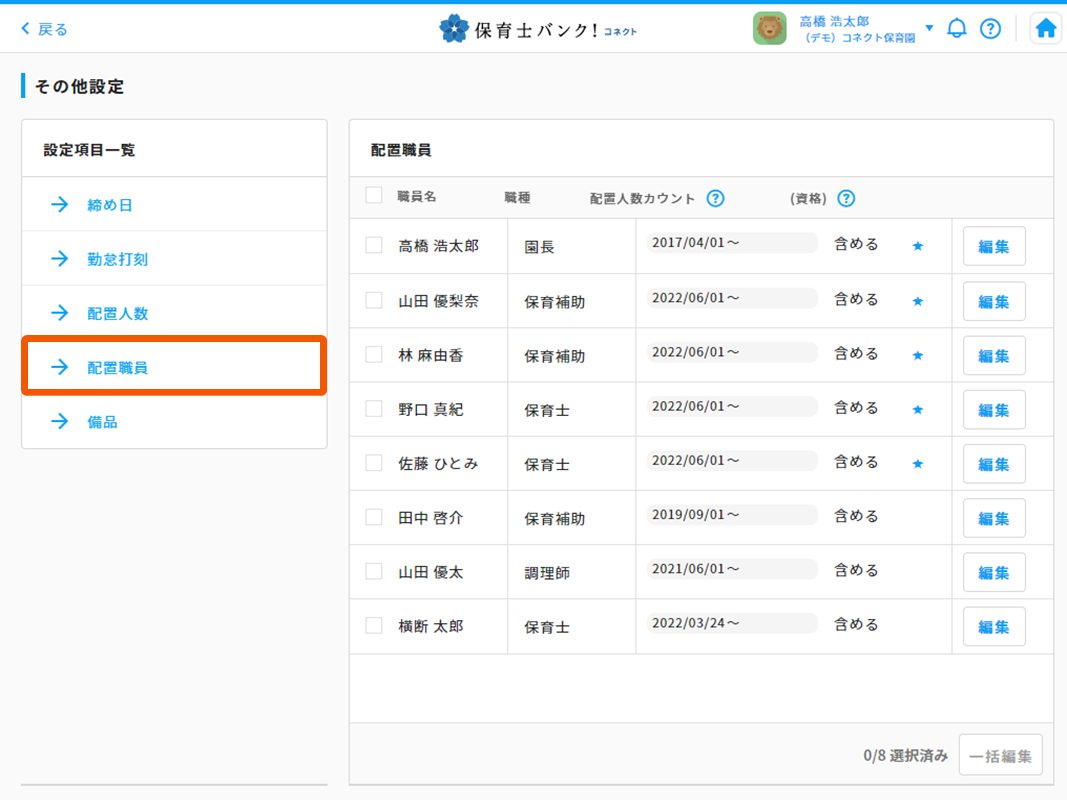Open the 2017/04/01～ date field for 高橋 浩太郎

[x=731, y=243]
